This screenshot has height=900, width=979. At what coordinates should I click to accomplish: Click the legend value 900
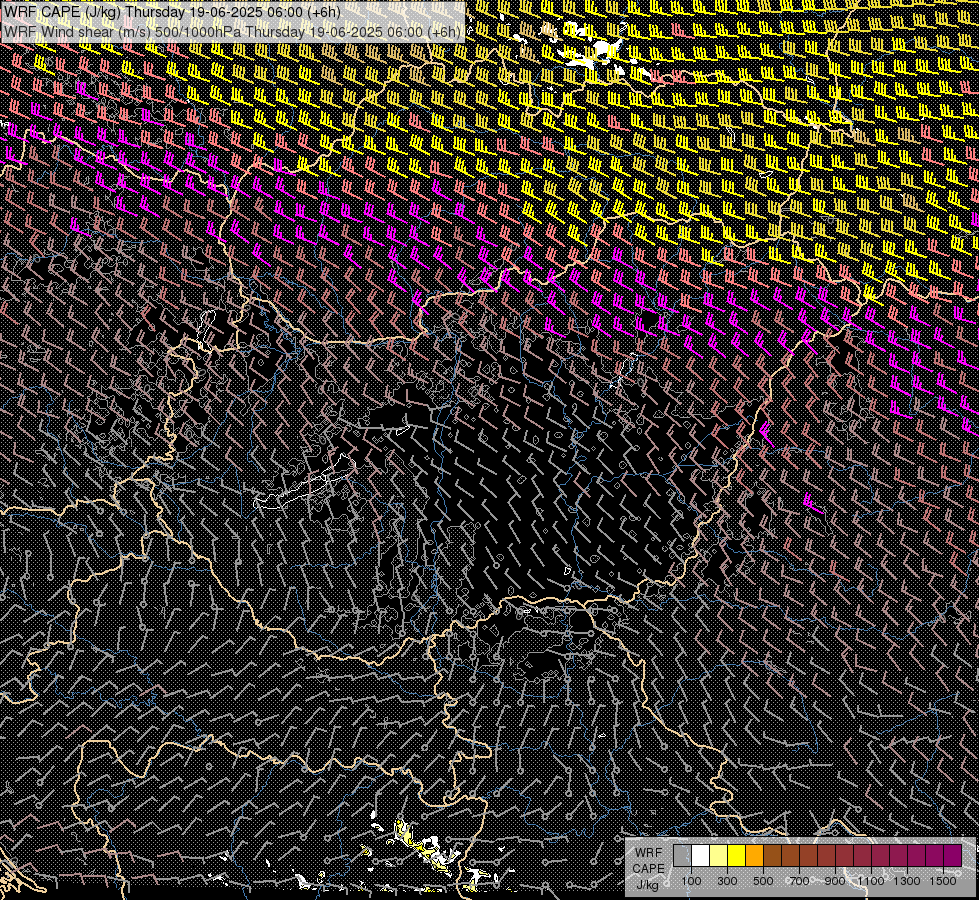pyautogui.click(x=835, y=881)
